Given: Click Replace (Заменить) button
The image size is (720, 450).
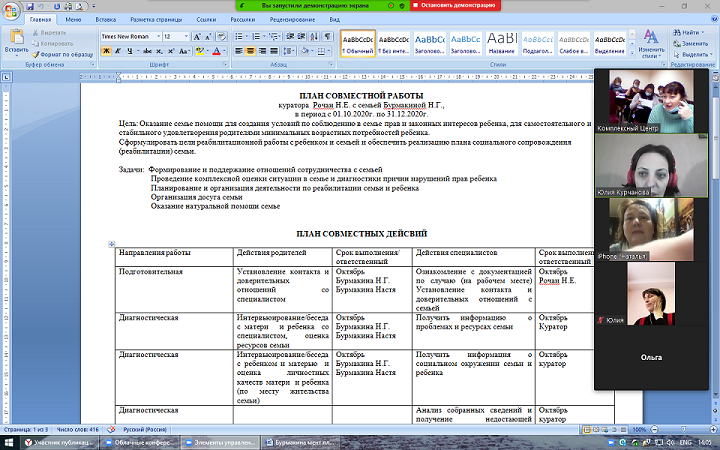Looking at the screenshot, I should tap(691, 44).
